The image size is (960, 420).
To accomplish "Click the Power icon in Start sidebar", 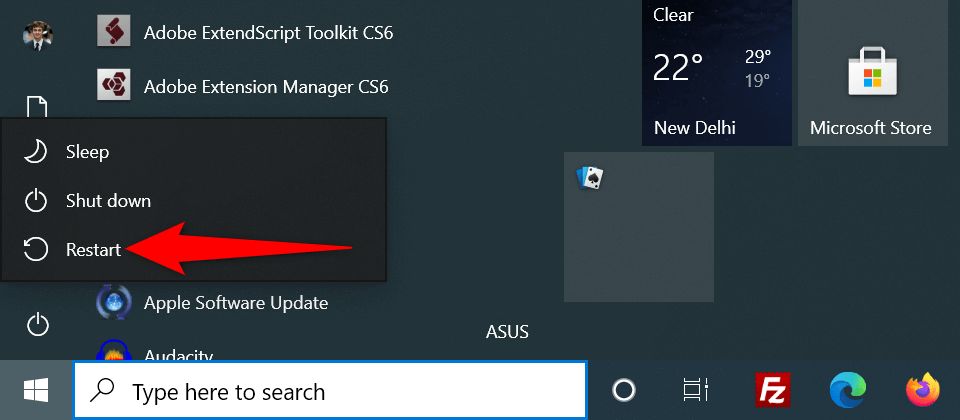I will click(37, 324).
